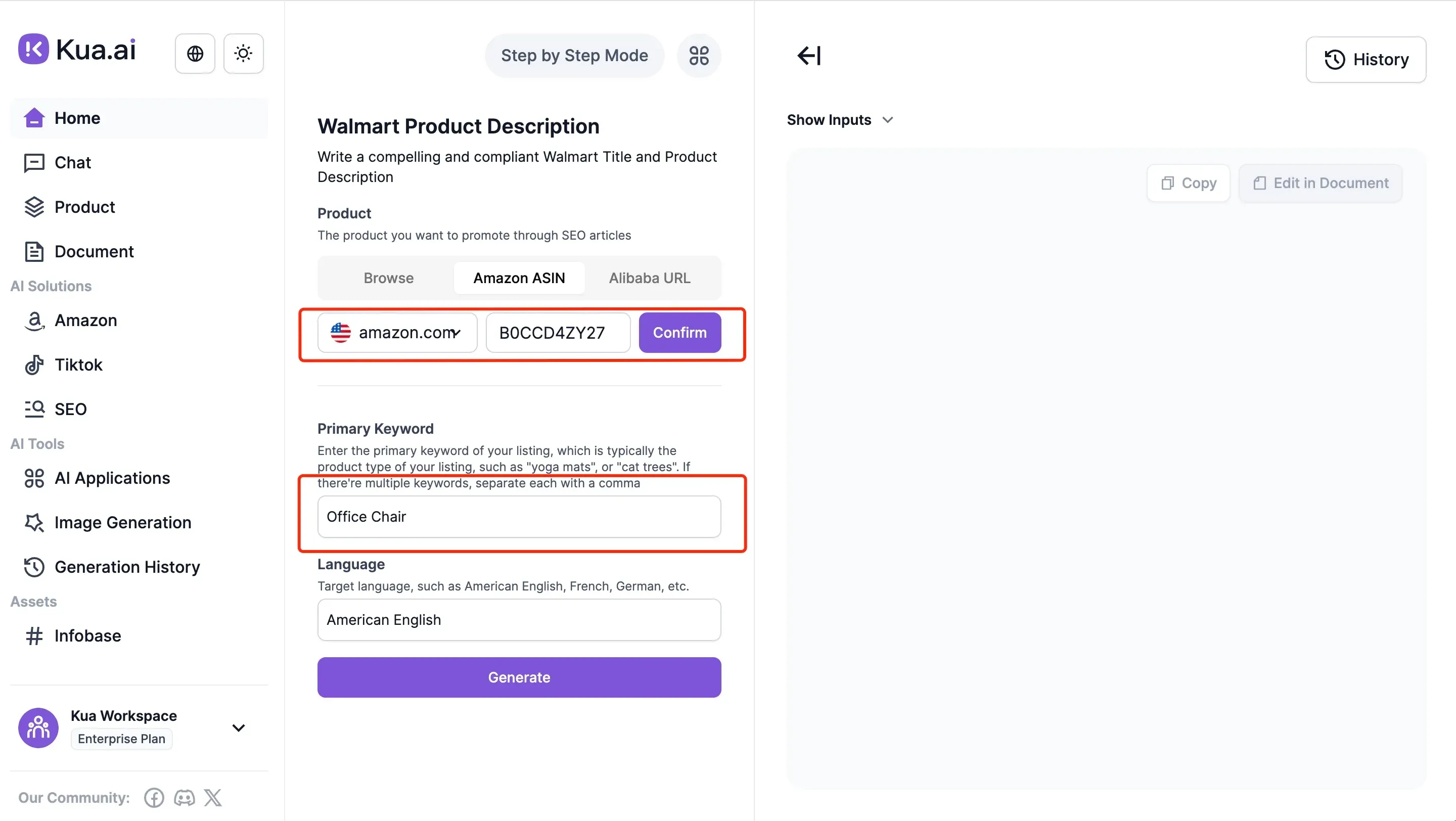Open Document section
Screen dimensions: 1456x821
(x=139, y=251)
